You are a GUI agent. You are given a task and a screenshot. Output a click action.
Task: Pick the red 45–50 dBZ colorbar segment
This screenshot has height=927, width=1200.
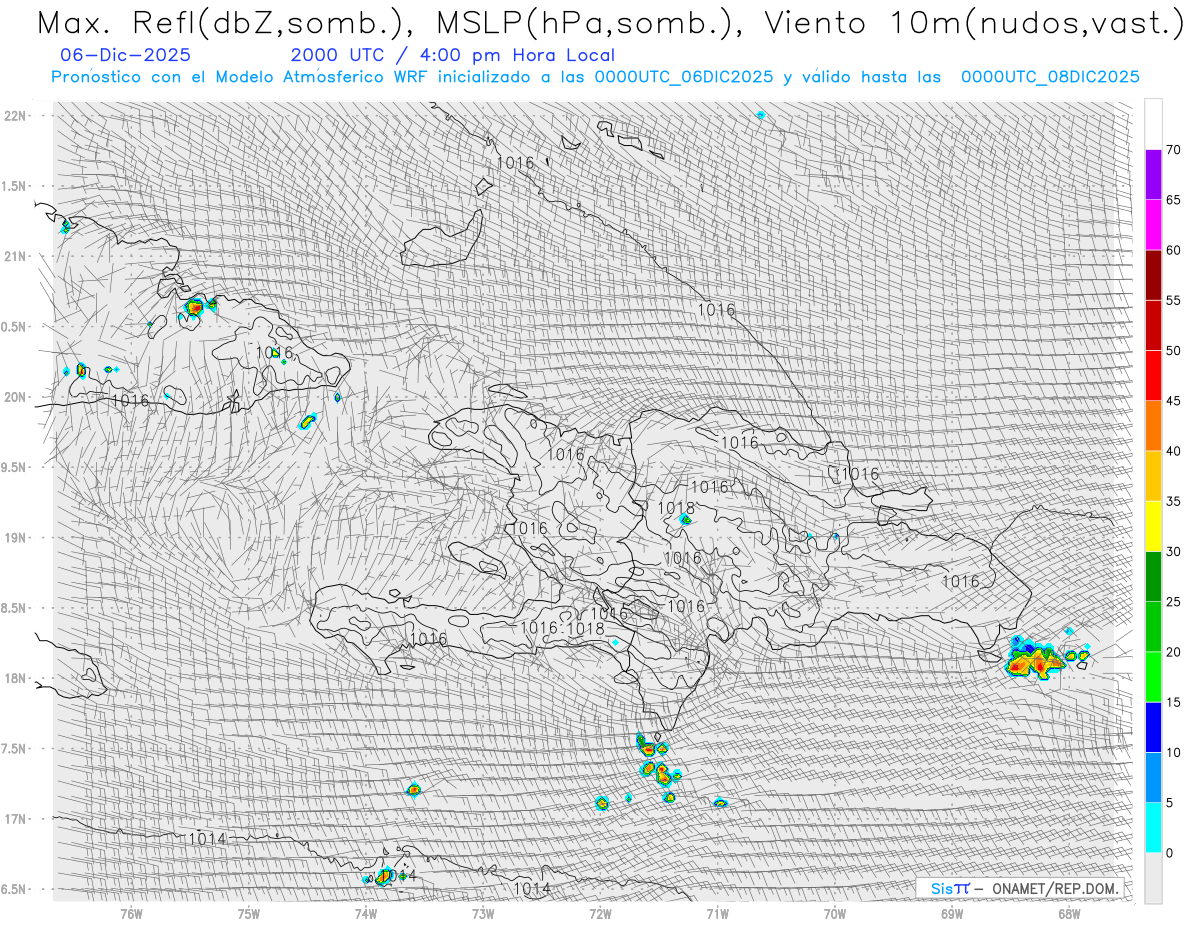pos(1153,376)
